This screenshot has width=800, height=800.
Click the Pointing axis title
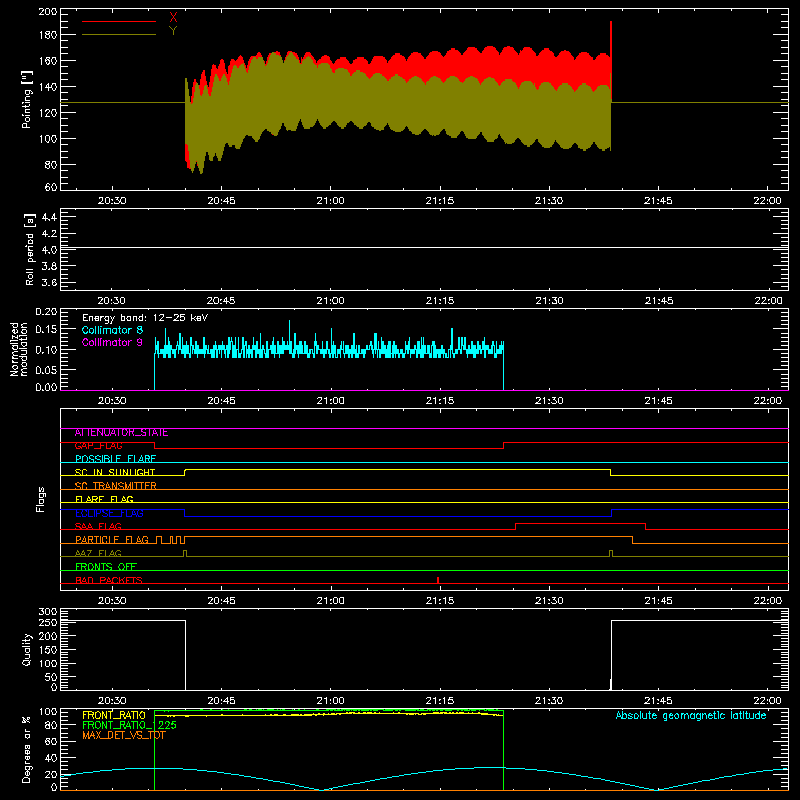[27, 100]
